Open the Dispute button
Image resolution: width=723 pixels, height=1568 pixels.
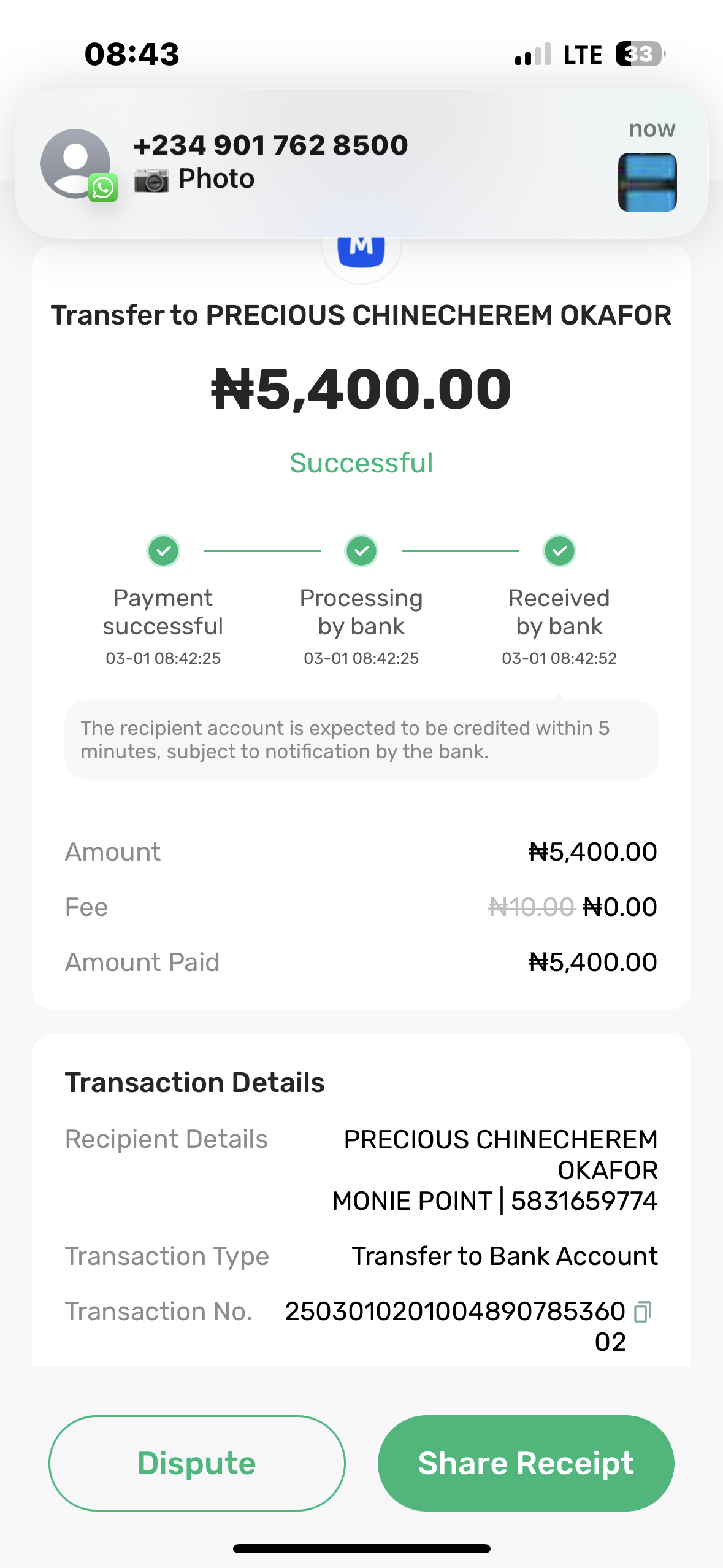pyautogui.click(x=197, y=1463)
